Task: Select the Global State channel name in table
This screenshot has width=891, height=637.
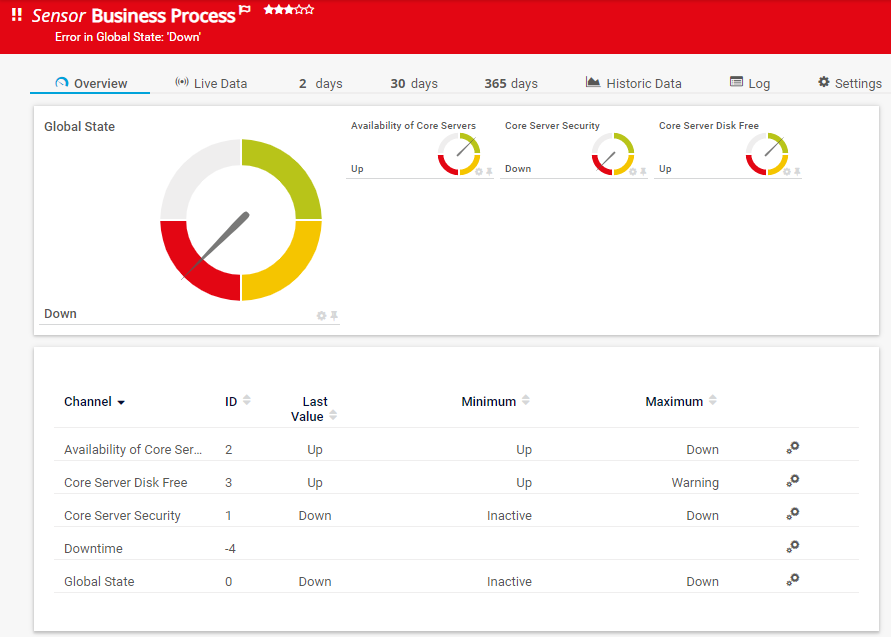Action: click(x=99, y=581)
